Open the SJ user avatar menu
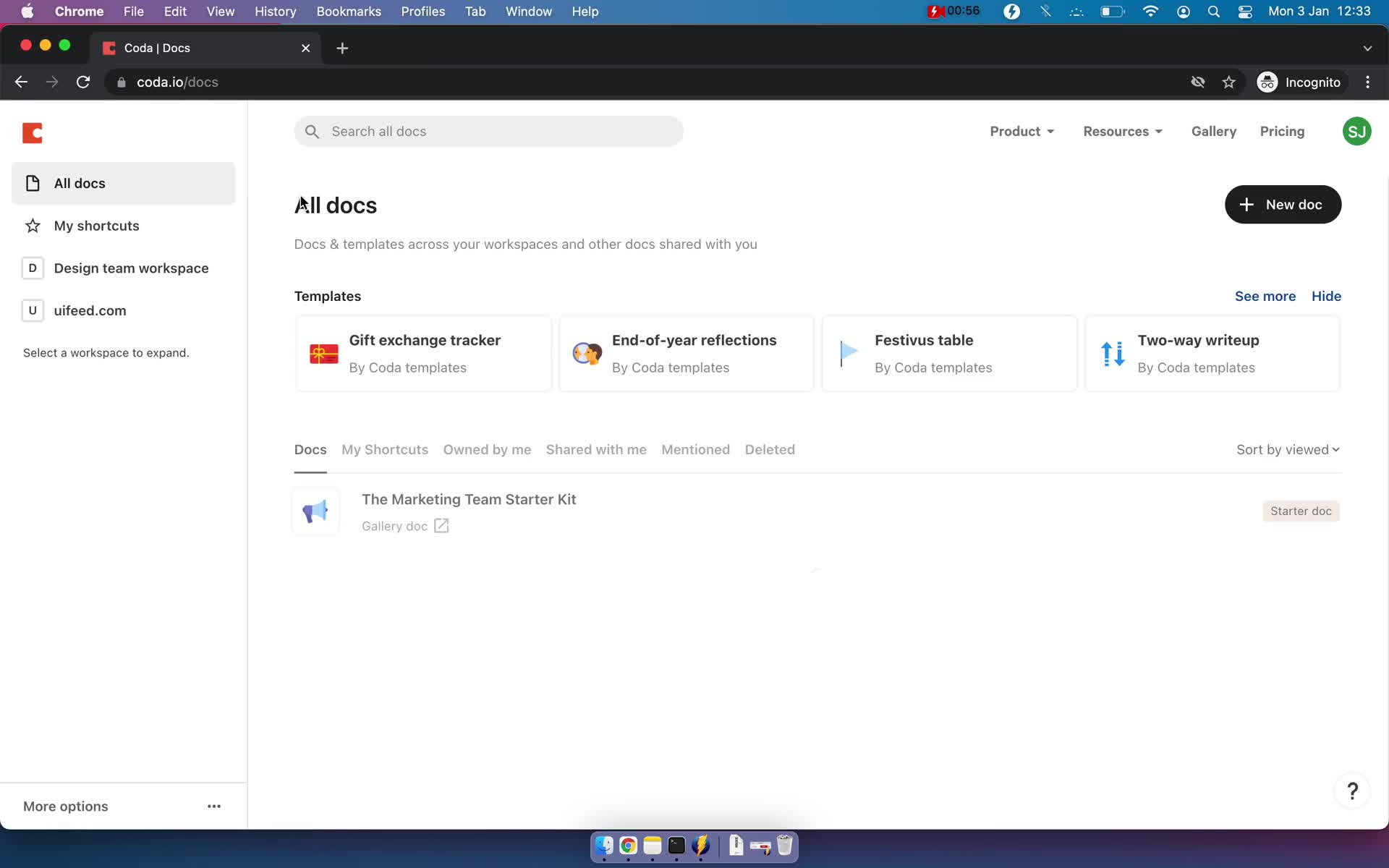 point(1356,132)
